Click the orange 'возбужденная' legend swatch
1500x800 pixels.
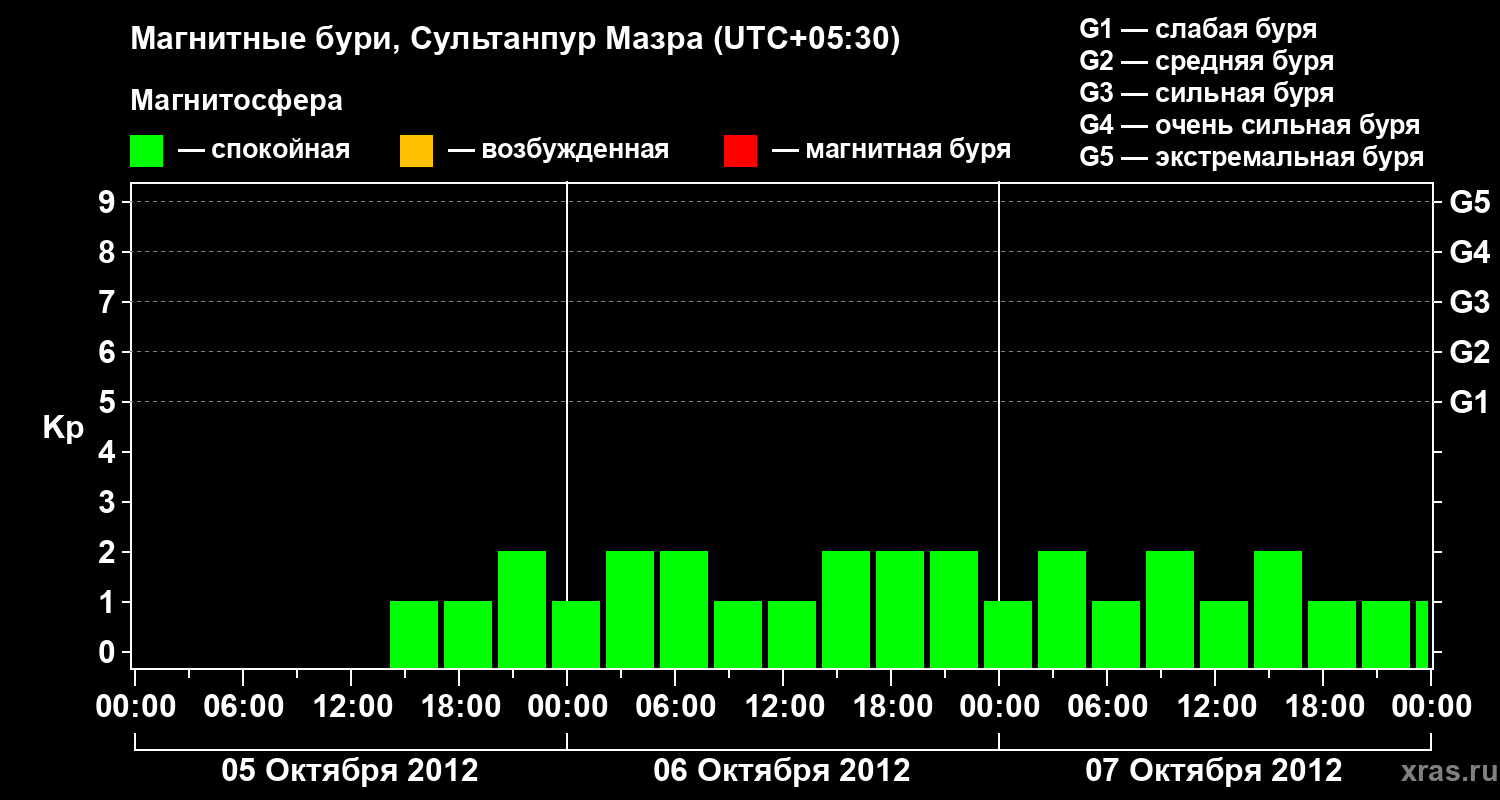416,151
